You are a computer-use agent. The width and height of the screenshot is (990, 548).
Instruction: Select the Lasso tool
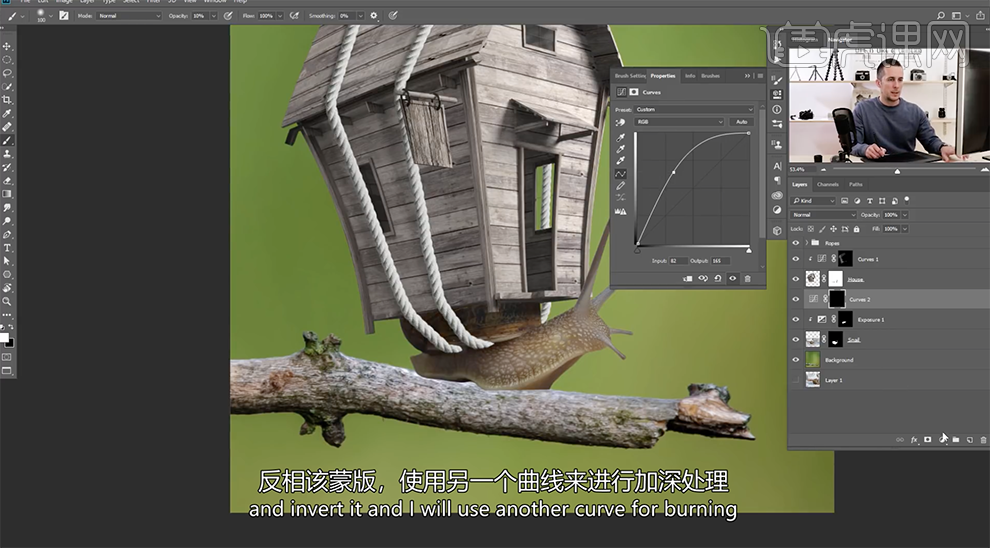click(x=7, y=73)
